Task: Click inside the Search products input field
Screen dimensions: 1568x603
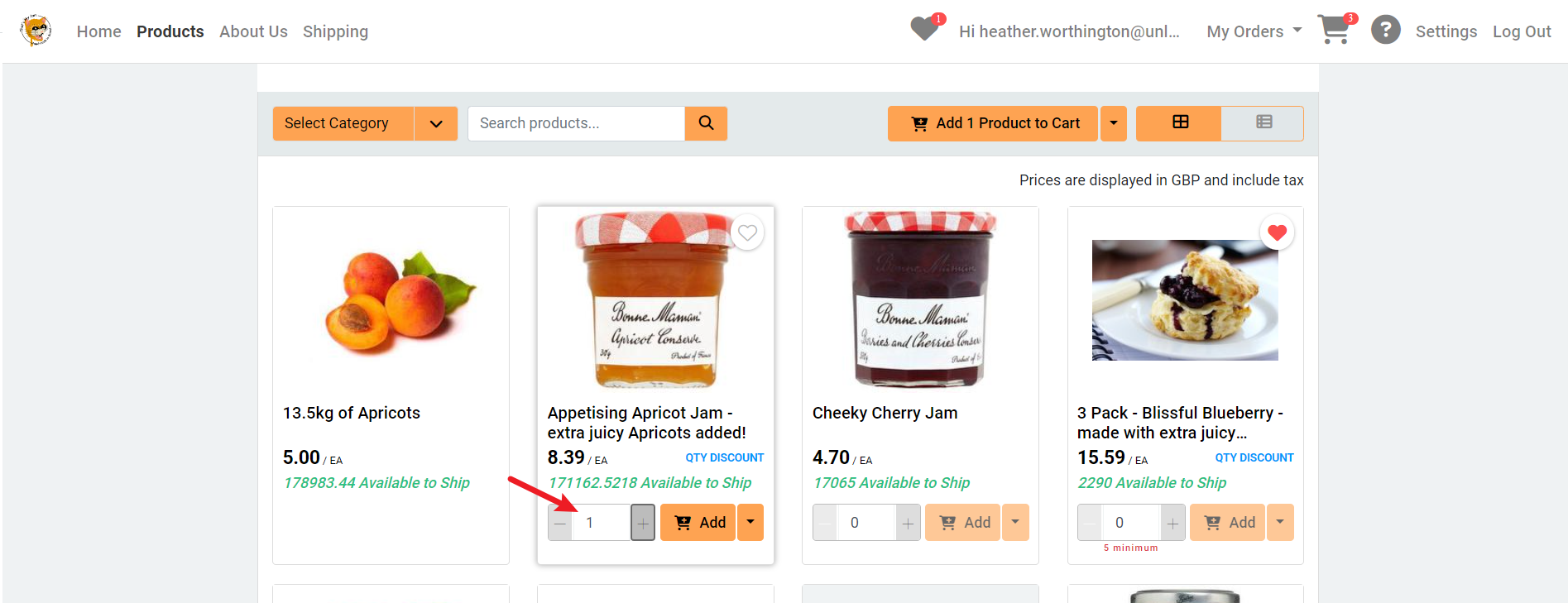Action: (x=575, y=123)
